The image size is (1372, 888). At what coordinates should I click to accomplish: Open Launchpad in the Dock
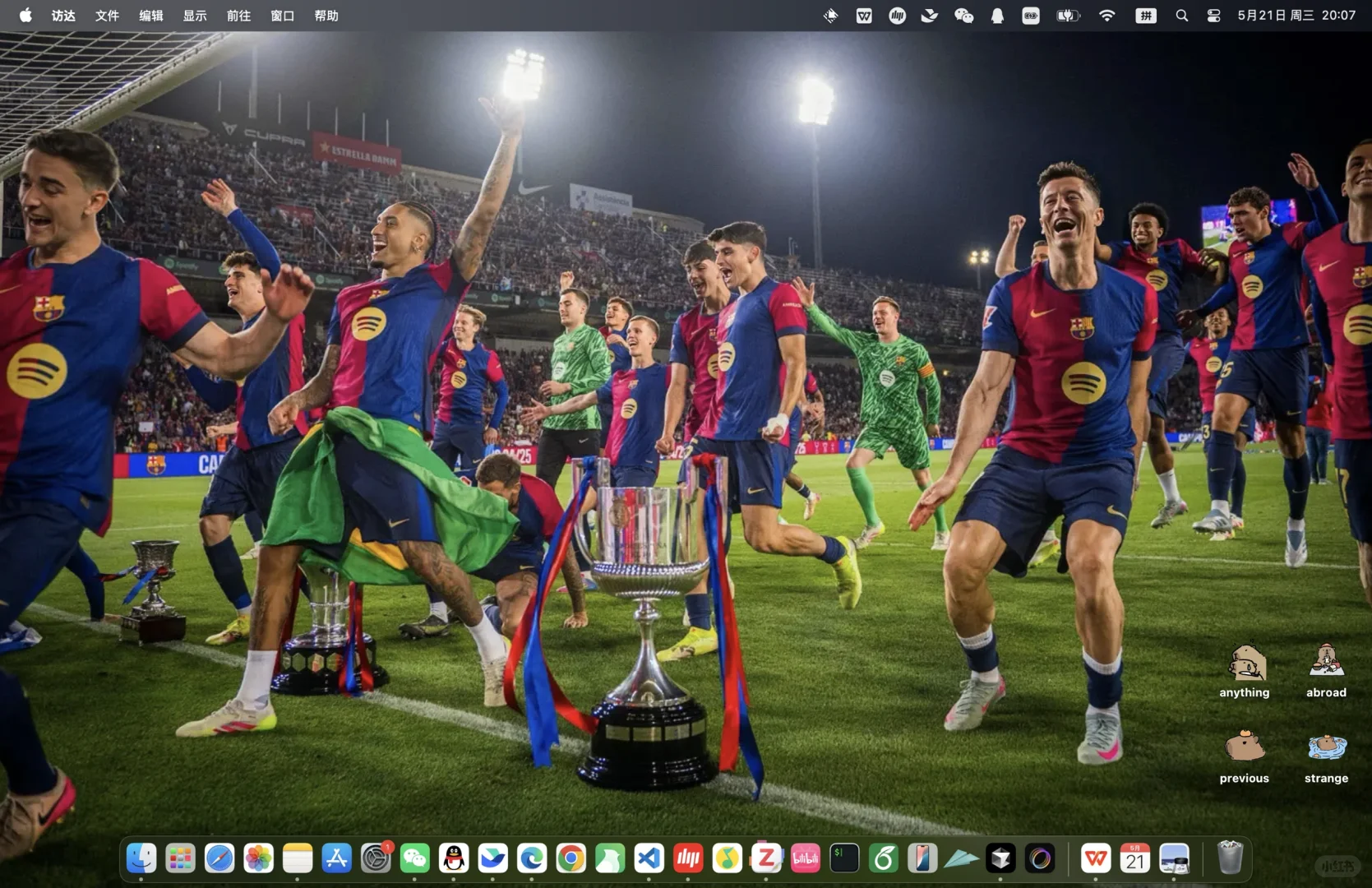(x=180, y=858)
